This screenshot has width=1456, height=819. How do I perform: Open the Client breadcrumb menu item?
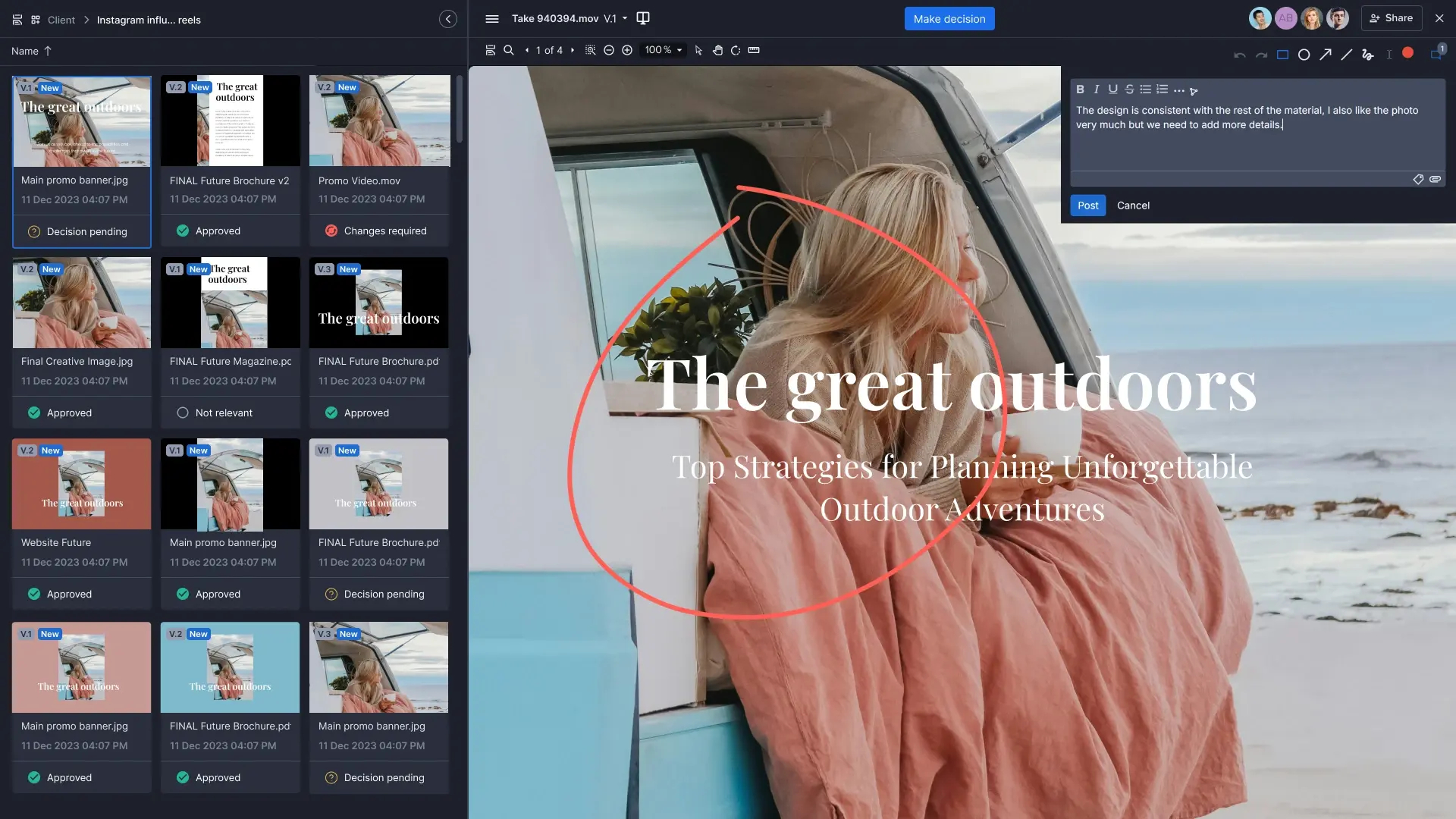pyautogui.click(x=61, y=20)
